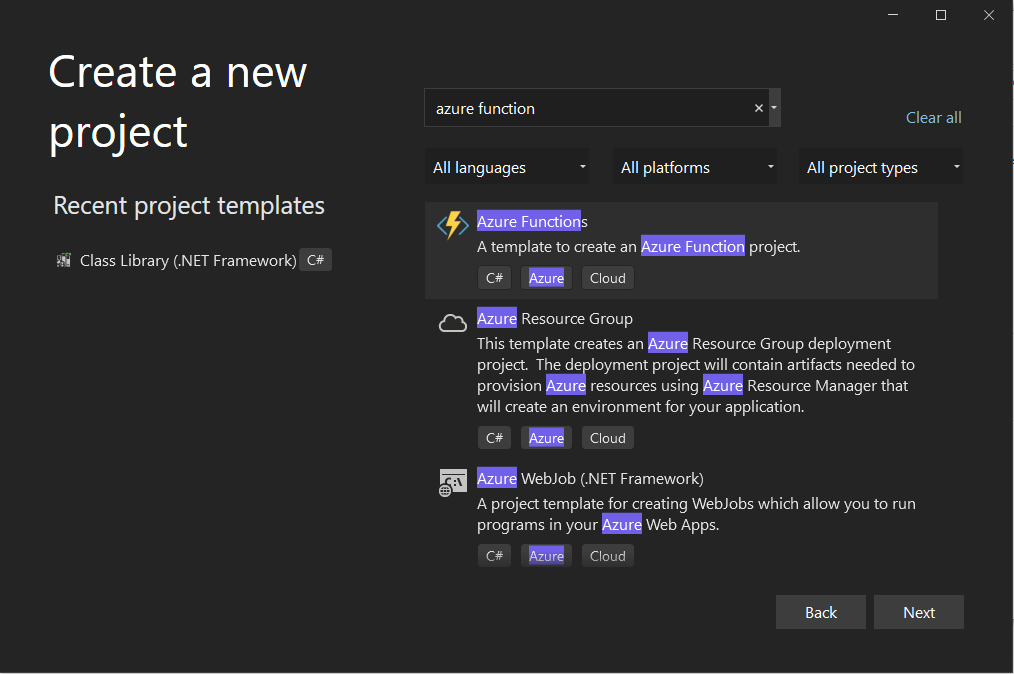Select the Azure WebJob (.NET Framework) title
This screenshot has height=674, width=1014.
coord(590,478)
